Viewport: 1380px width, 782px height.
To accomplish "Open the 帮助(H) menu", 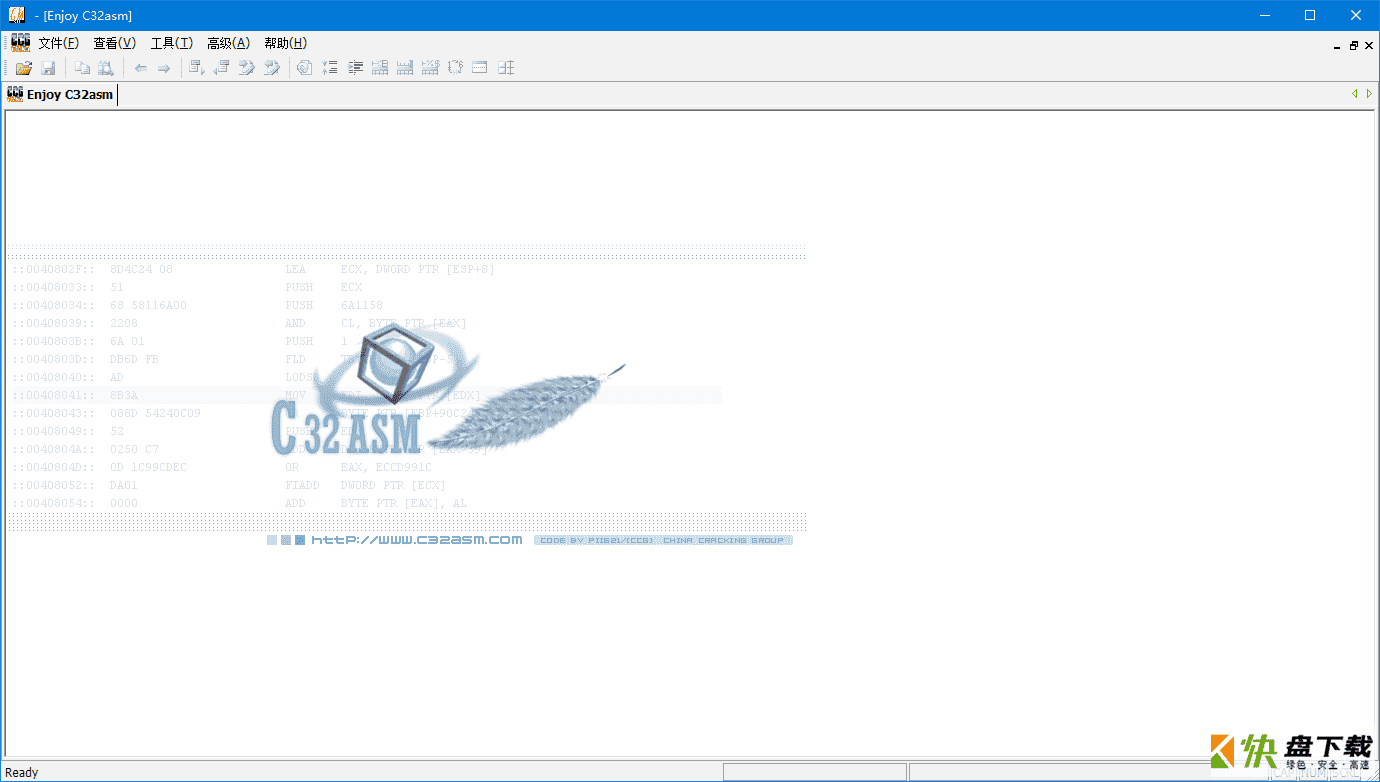I will point(286,43).
